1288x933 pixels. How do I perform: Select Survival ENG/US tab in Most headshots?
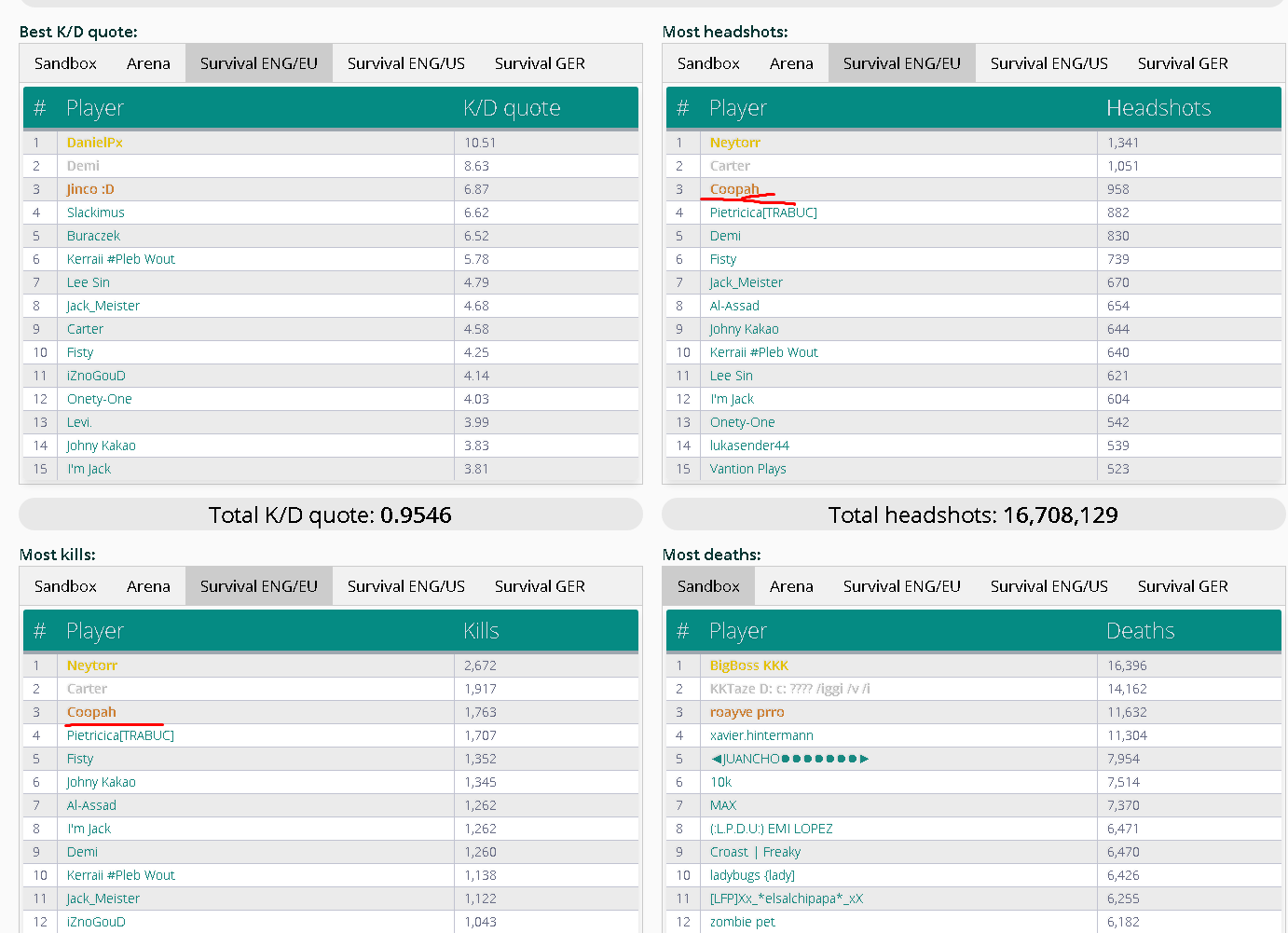(x=1048, y=63)
